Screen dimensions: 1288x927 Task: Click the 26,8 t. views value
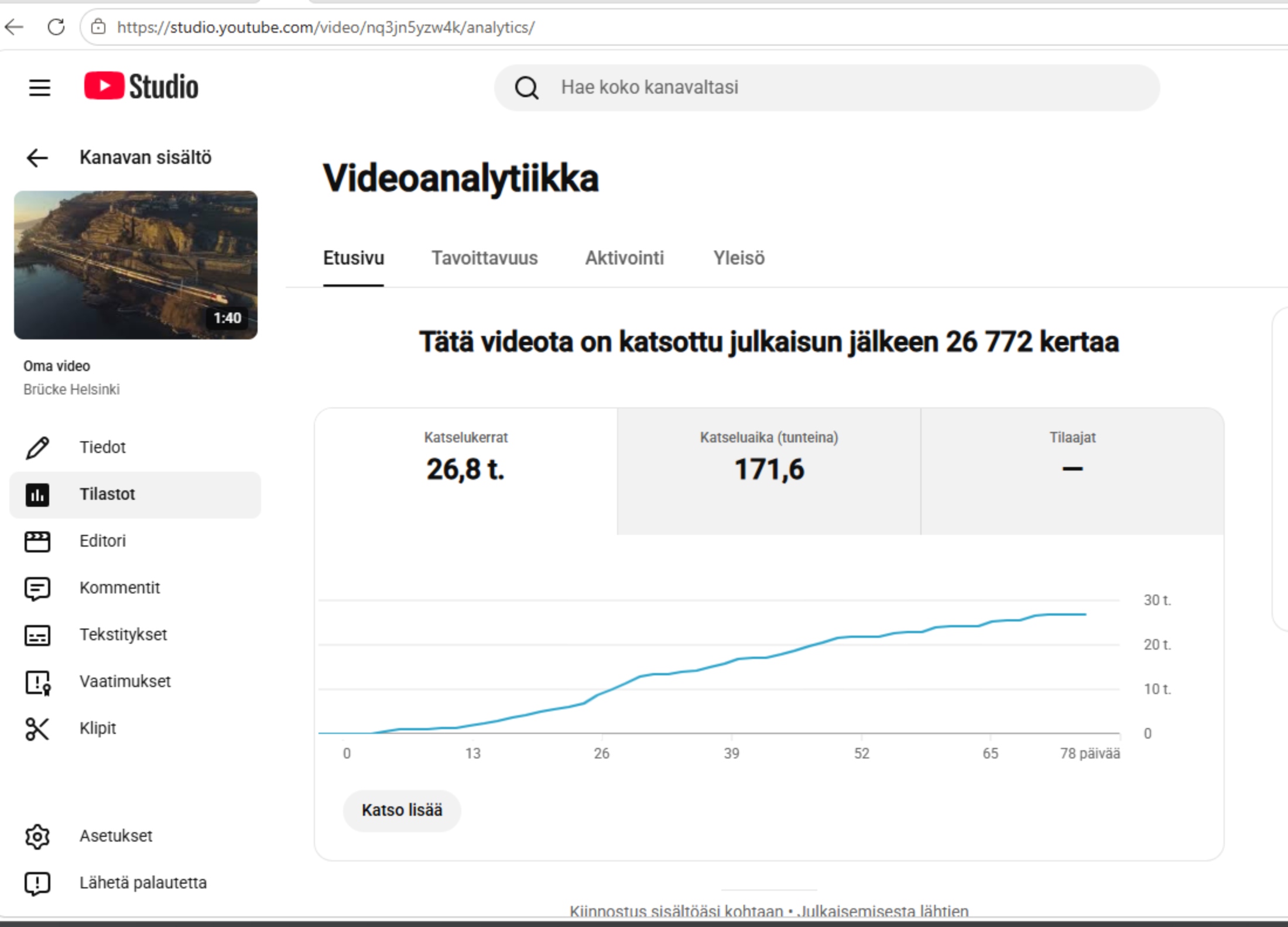click(x=465, y=469)
